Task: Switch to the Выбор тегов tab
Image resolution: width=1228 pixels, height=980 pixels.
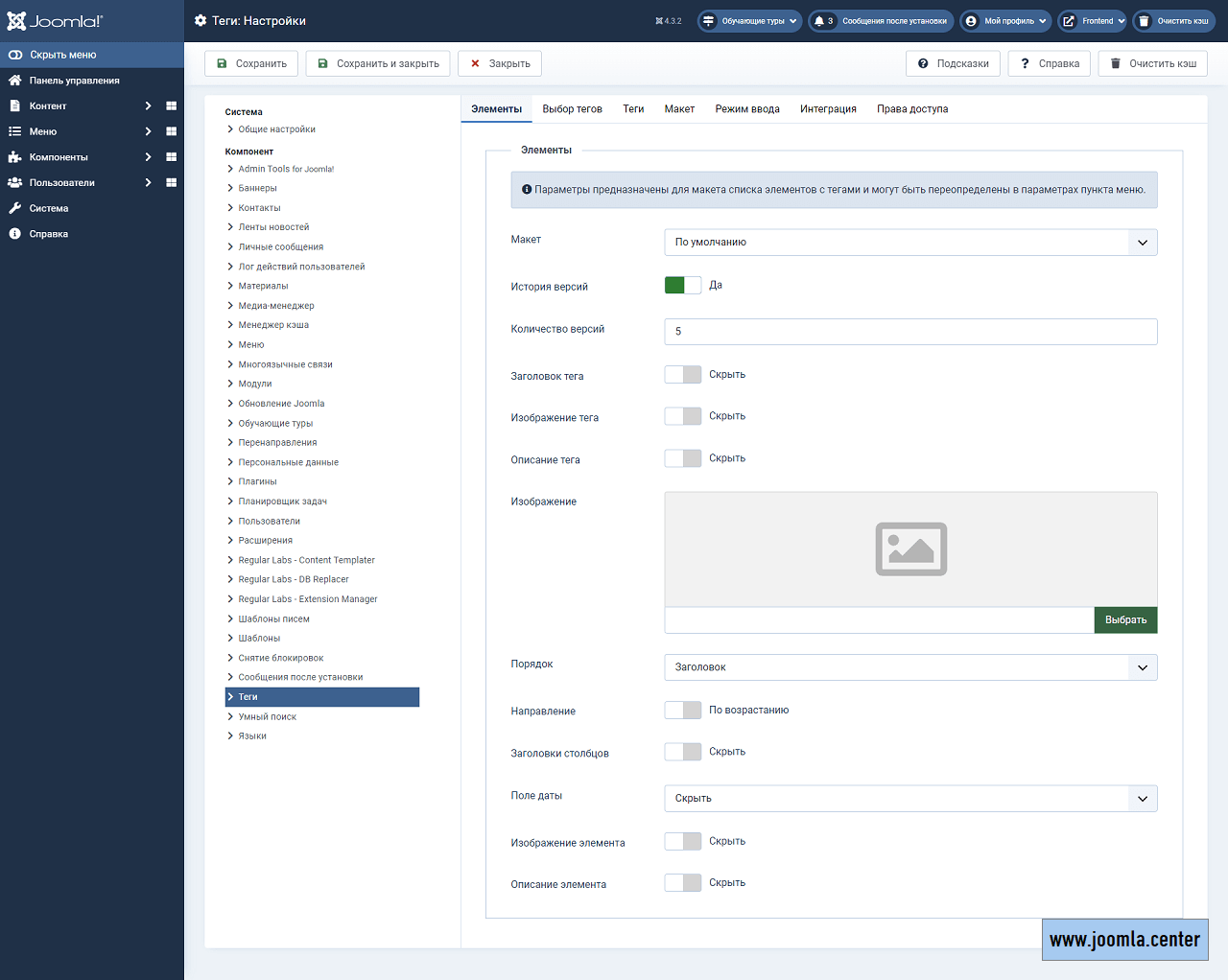Action: point(572,109)
